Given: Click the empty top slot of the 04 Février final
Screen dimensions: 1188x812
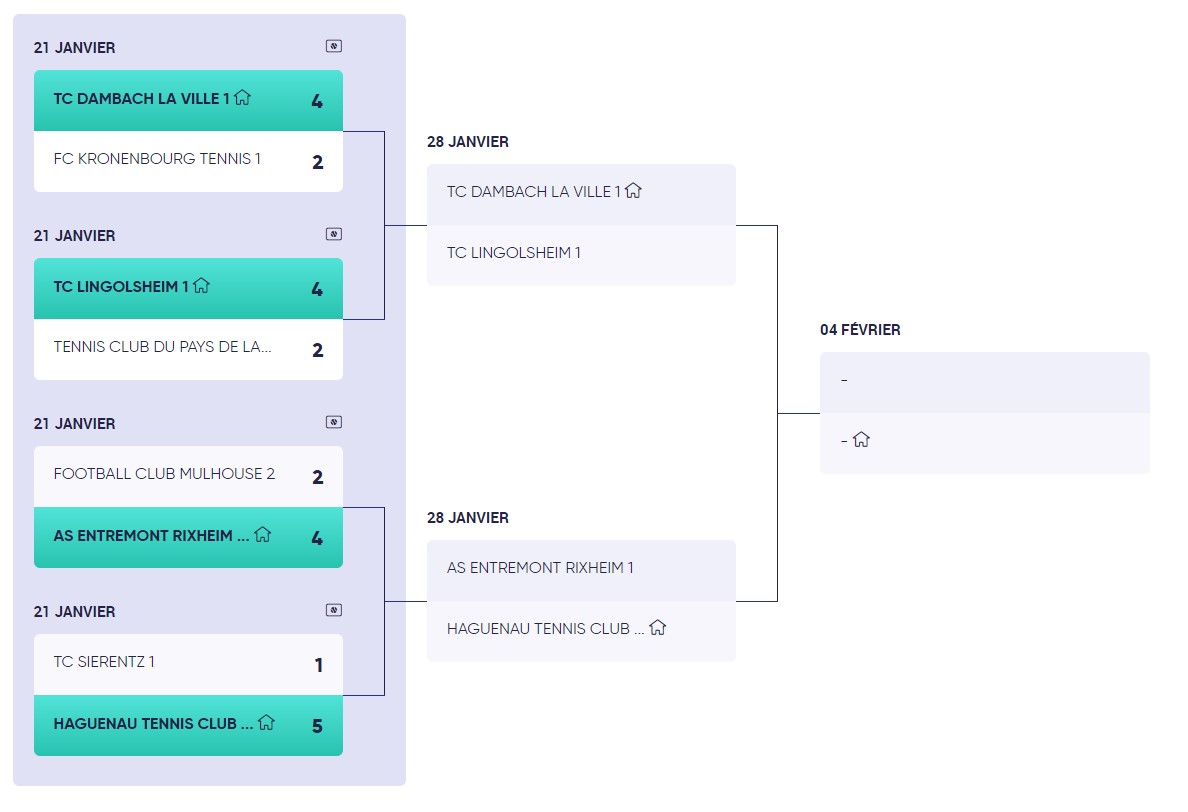Looking at the screenshot, I should (984, 382).
